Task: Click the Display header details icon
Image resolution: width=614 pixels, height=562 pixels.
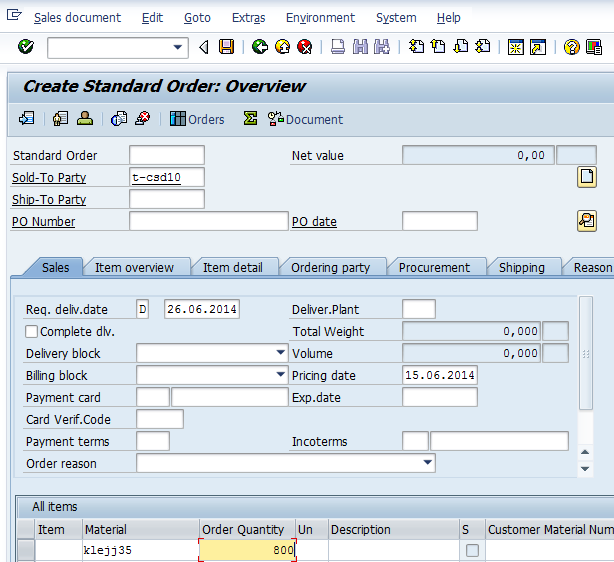Action: pos(60,118)
